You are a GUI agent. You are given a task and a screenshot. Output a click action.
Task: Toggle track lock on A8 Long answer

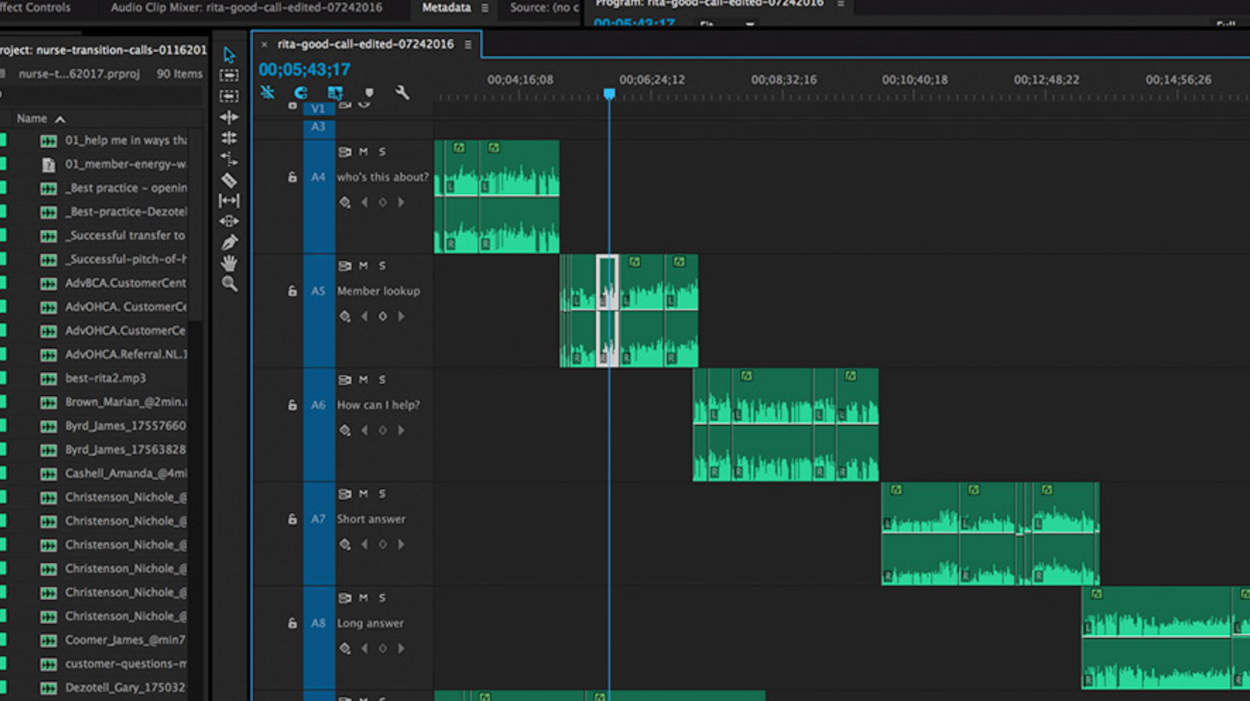(292, 623)
